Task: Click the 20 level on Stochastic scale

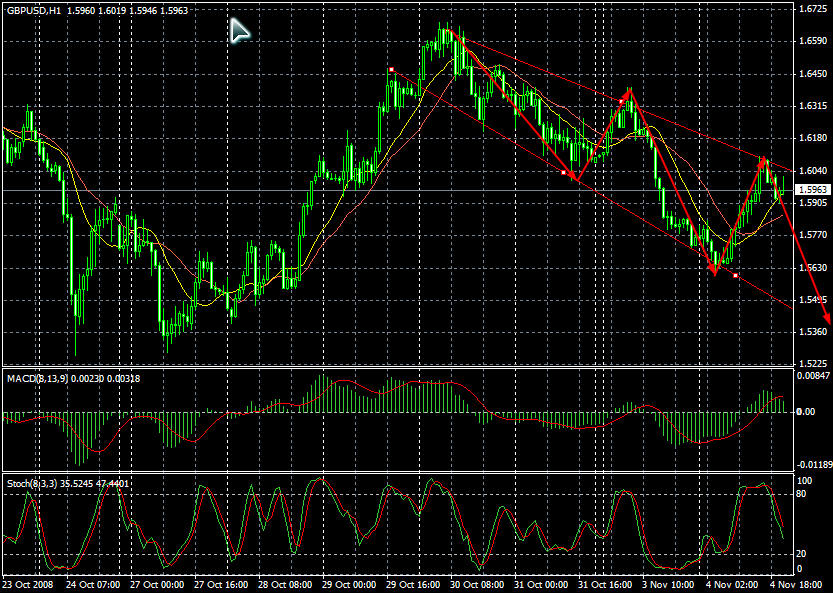Action: tap(803, 554)
